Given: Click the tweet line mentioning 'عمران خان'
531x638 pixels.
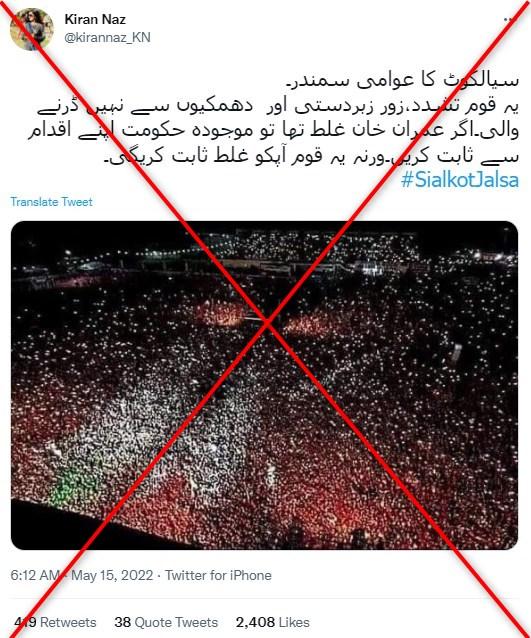Looking at the screenshot, I should pyautogui.click(x=273, y=131).
